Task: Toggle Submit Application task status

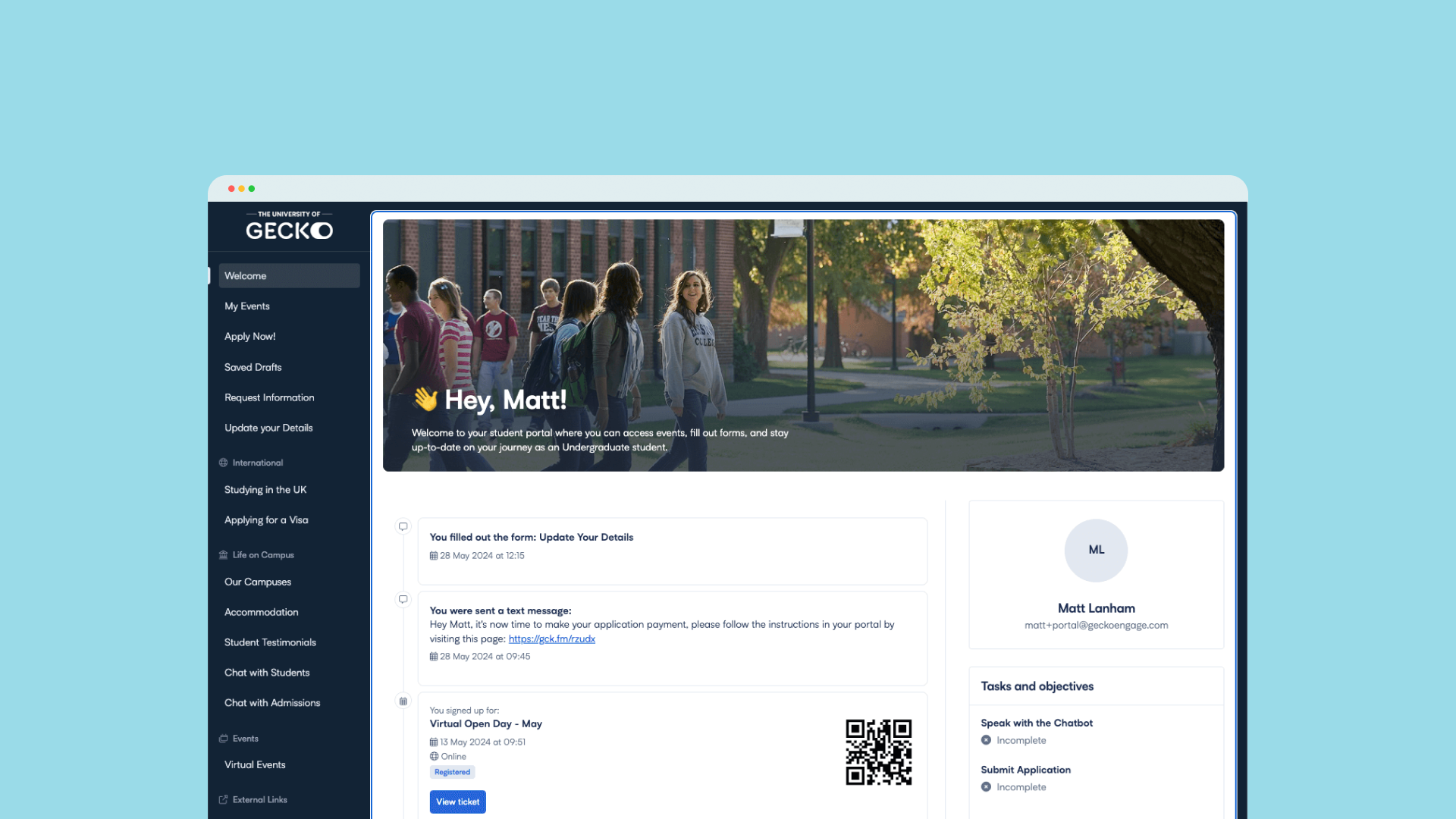Action: [986, 787]
